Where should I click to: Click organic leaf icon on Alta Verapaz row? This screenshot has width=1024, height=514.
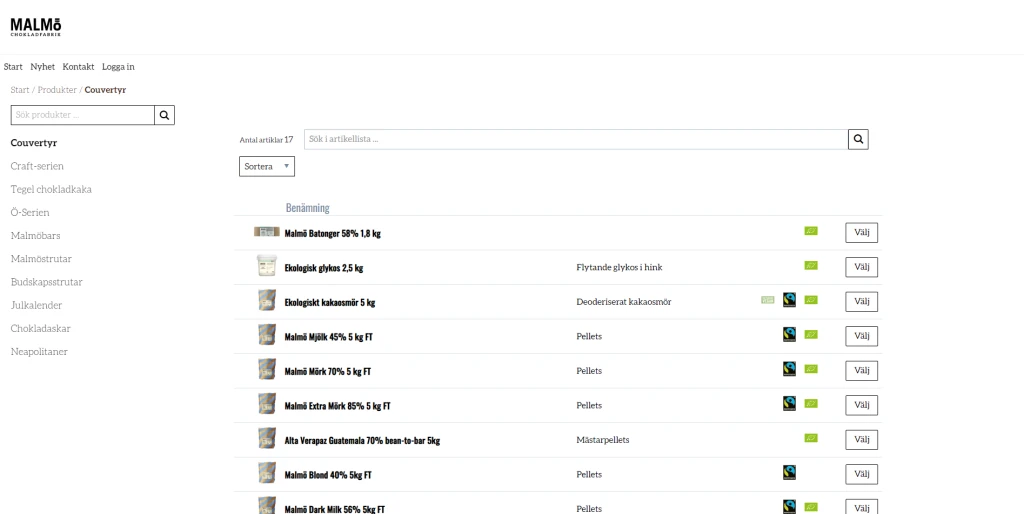811,438
